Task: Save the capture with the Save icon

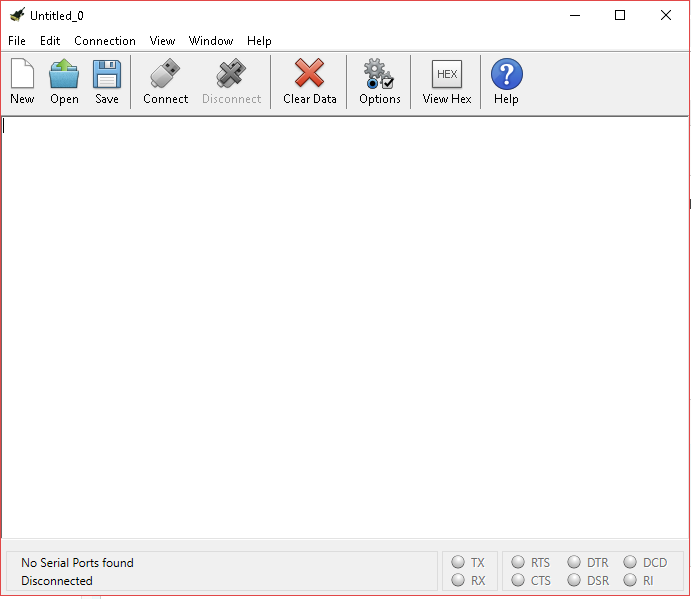Action: [x=107, y=75]
